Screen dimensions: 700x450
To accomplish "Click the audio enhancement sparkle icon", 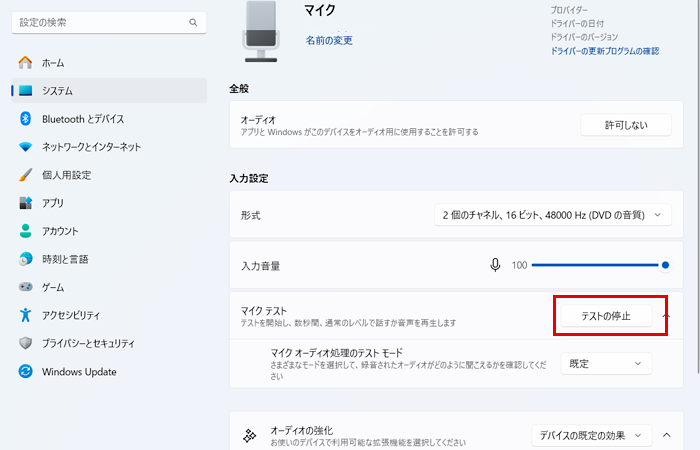I will pyautogui.click(x=250, y=435).
